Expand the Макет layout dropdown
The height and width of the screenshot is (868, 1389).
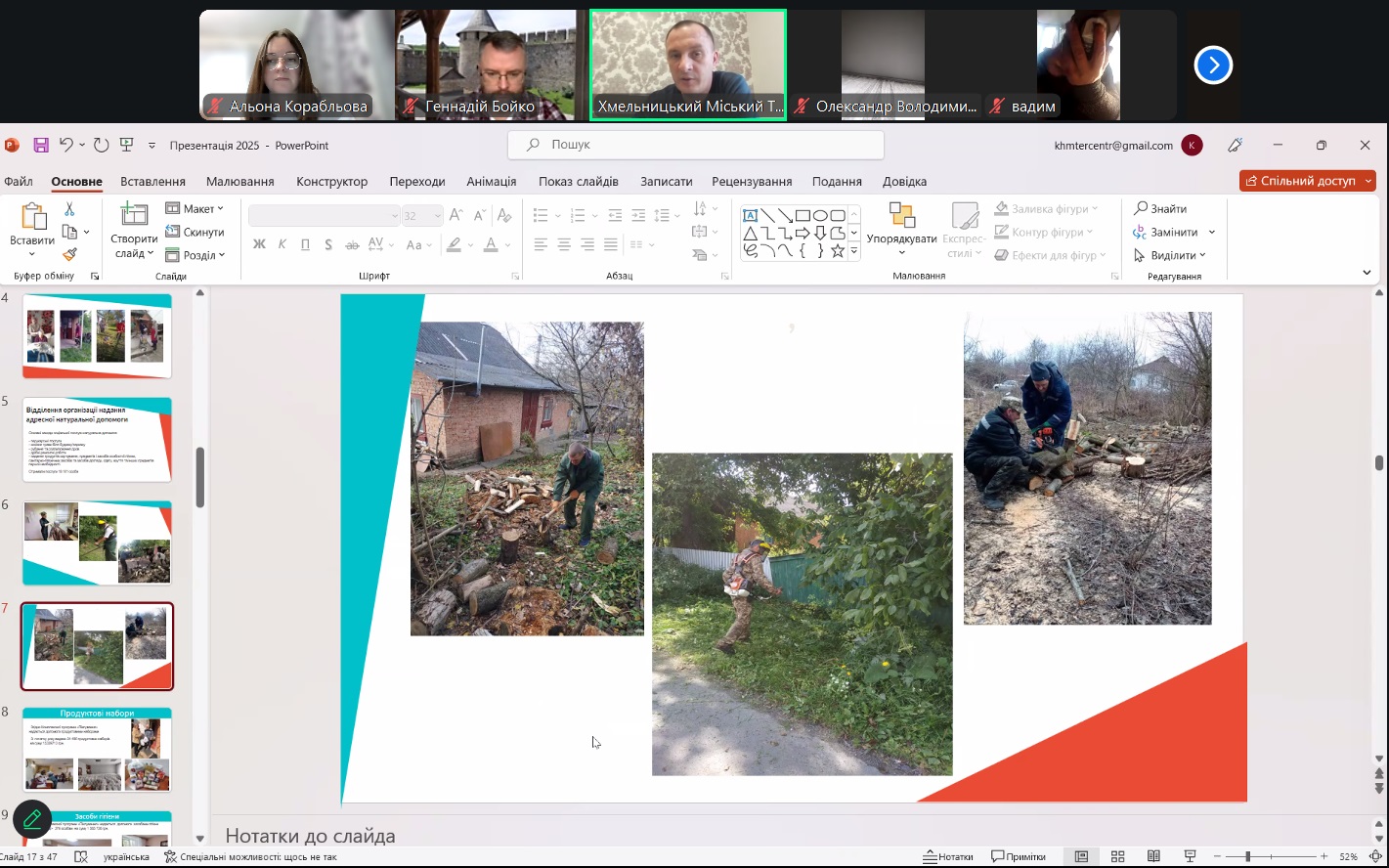click(x=195, y=209)
